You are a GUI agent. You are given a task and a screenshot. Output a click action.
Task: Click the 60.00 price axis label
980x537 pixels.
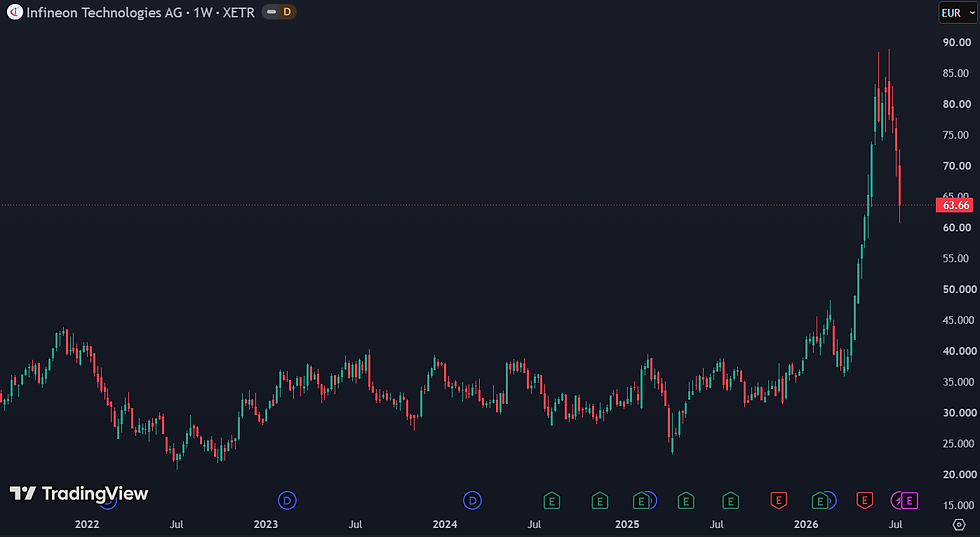click(x=957, y=228)
